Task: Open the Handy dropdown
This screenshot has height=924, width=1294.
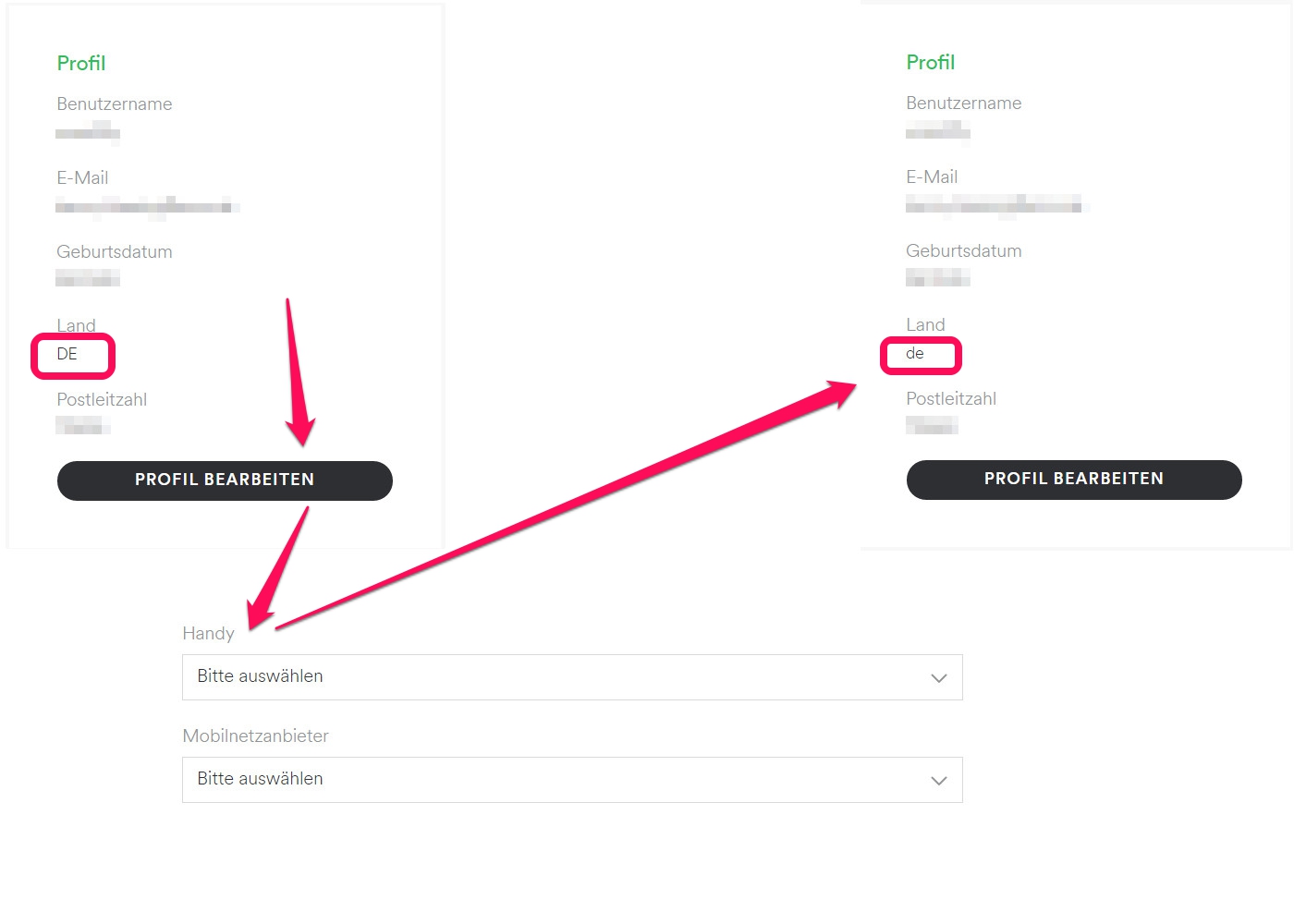Action: (x=572, y=677)
